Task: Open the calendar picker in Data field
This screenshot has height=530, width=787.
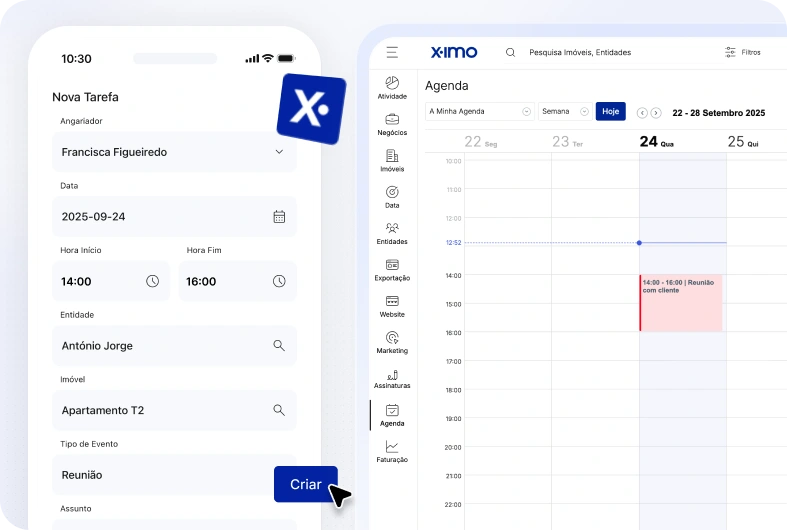Action: click(279, 217)
